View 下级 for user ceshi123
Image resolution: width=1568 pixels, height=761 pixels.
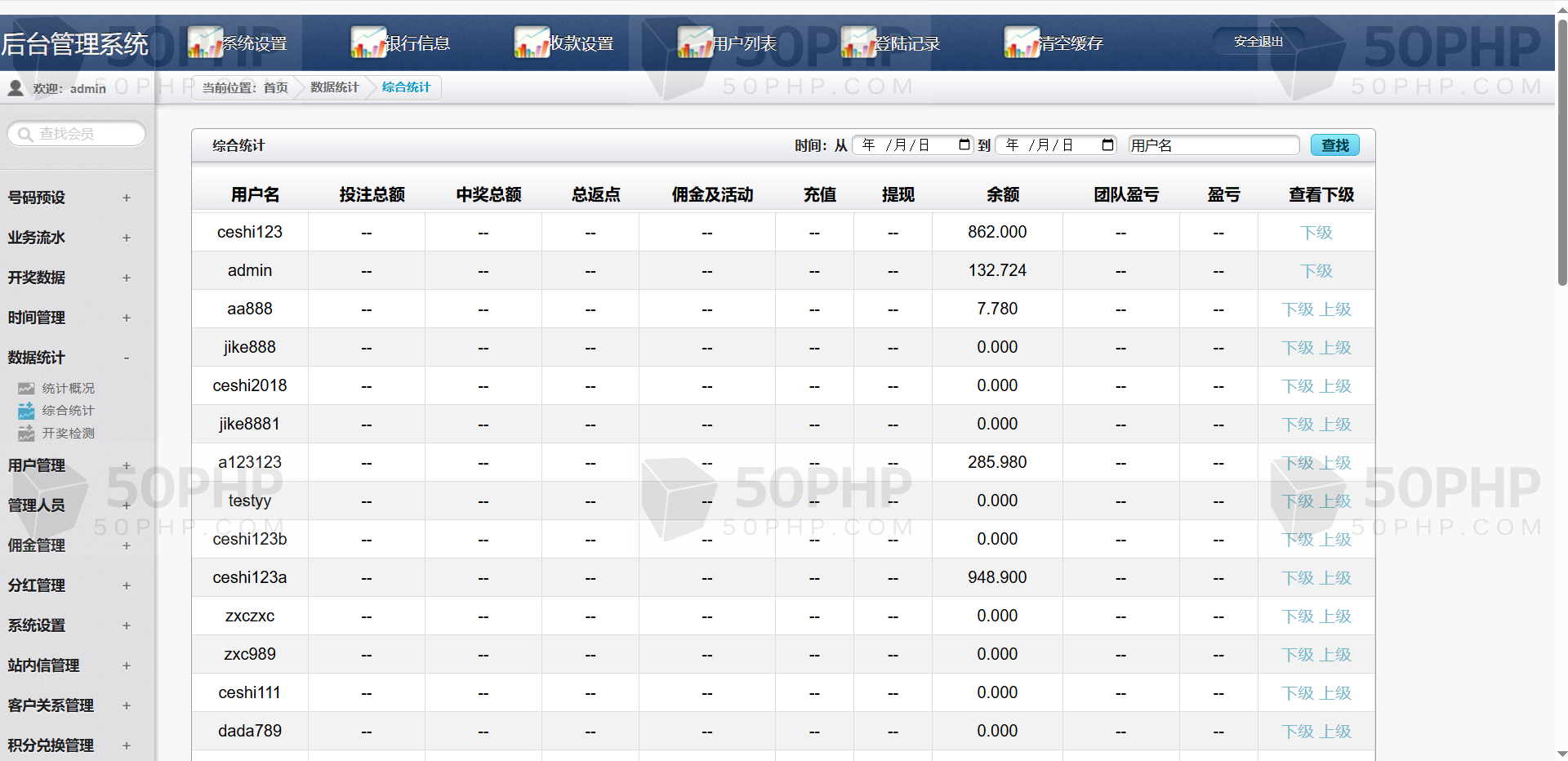[x=1316, y=233]
